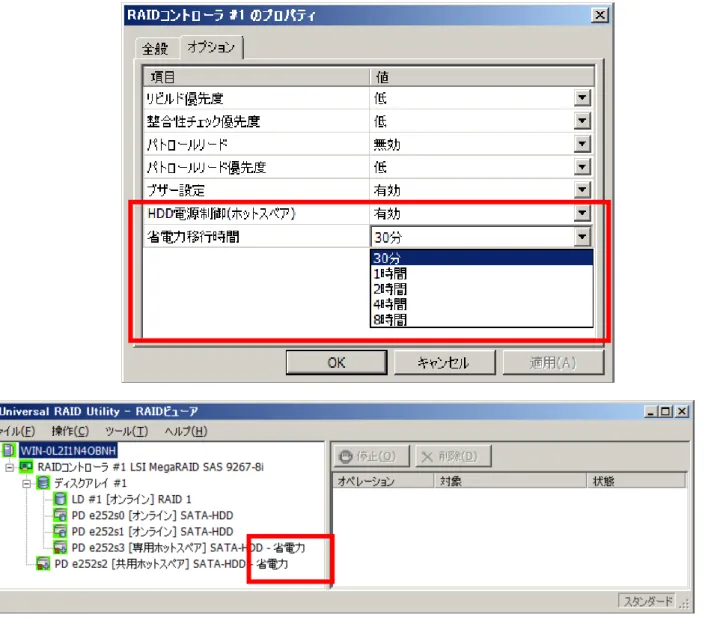
Task: Click the 適用(A) button
Action: pos(553,362)
